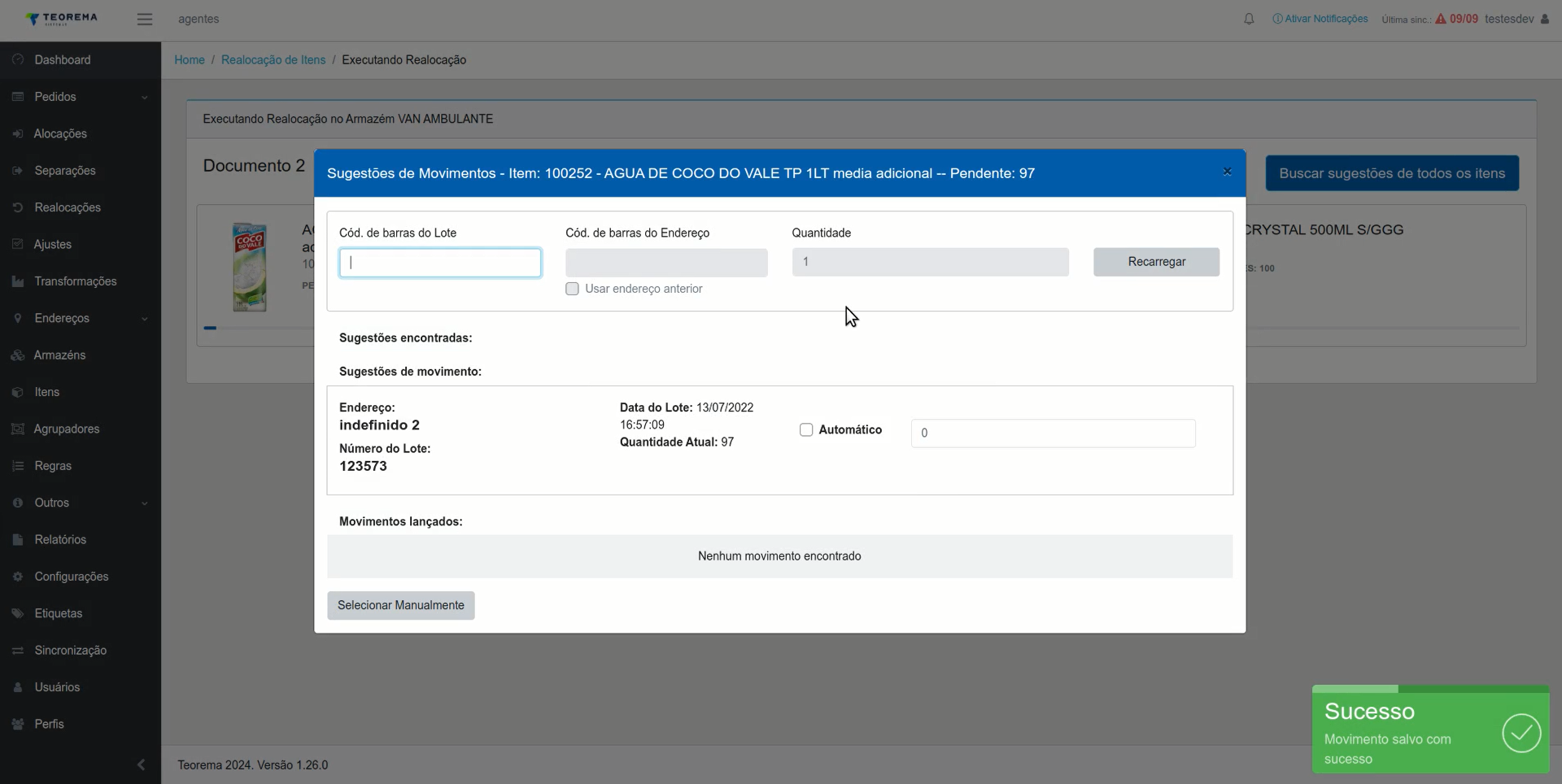
Task: Click the user profile icon beside testesdev
Action: 1545,19
